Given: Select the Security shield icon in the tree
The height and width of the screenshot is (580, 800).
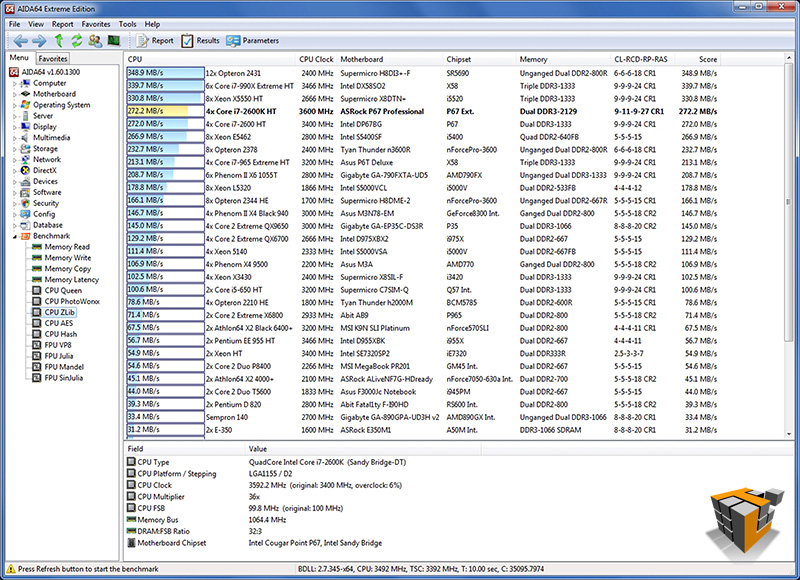Looking at the screenshot, I should coord(25,203).
